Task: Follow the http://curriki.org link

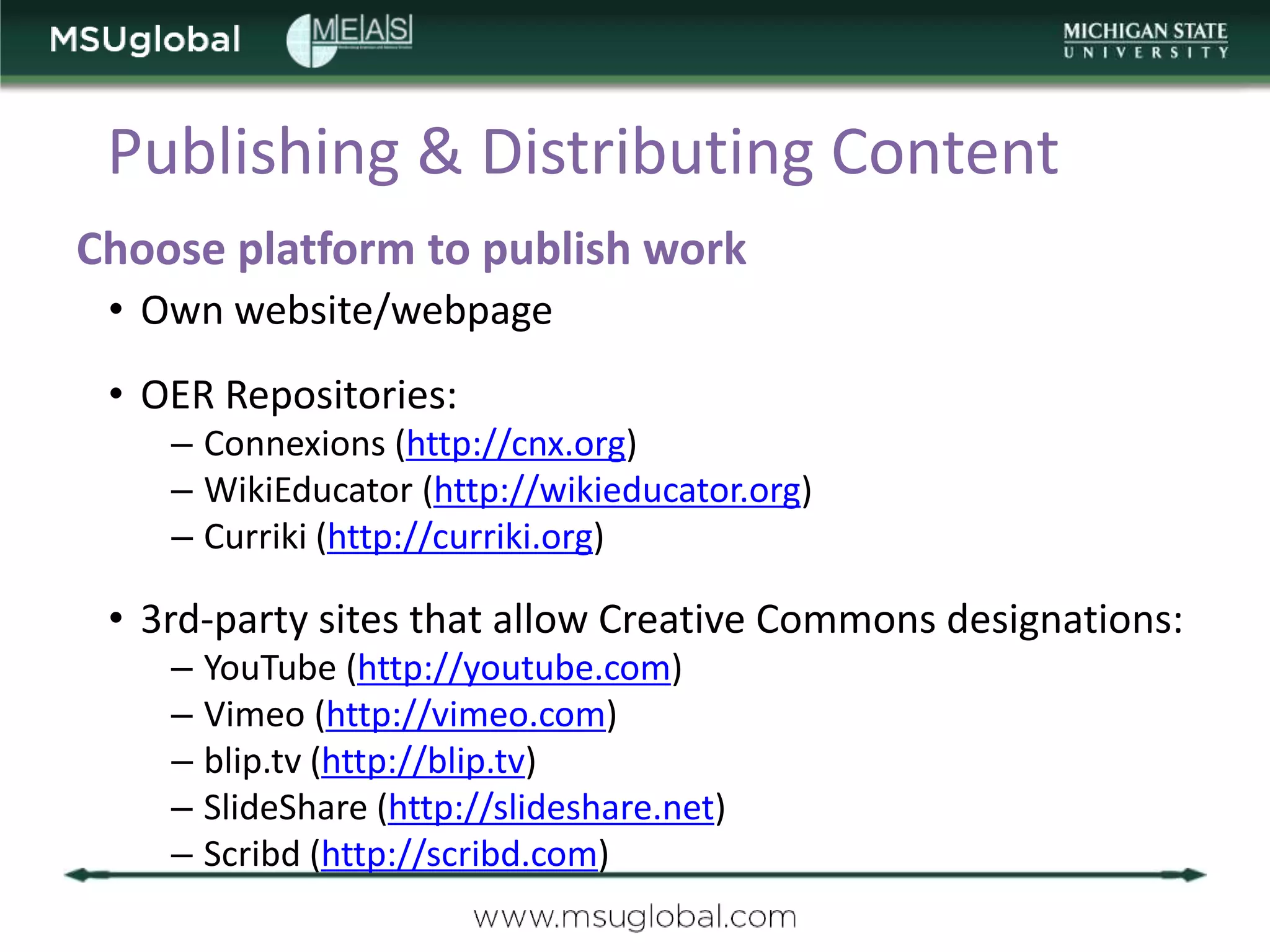Action: pos(460,537)
